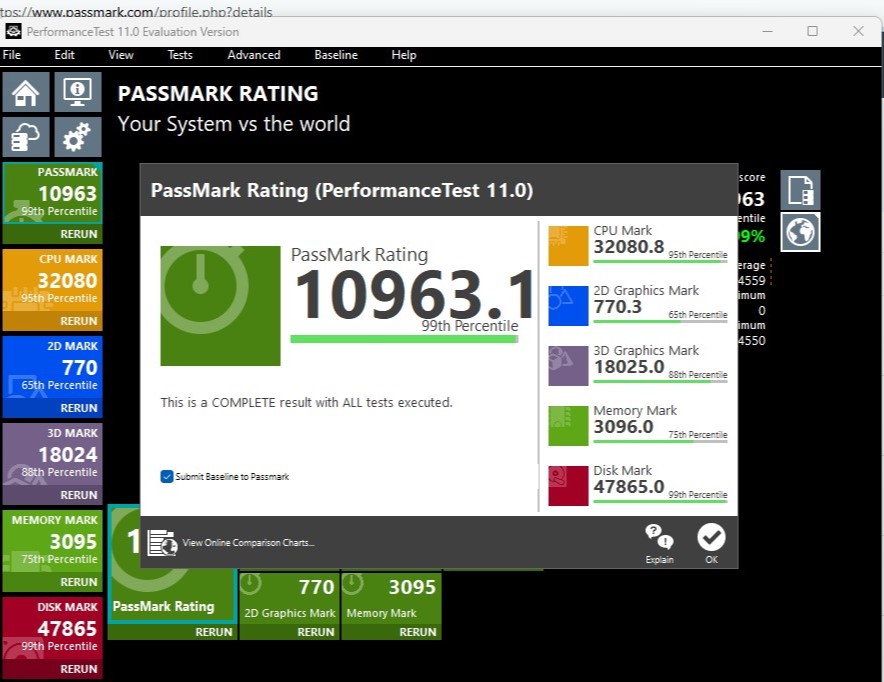This screenshot has width=884, height=682.
Task: Open the Tests menu
Action: [180, 55]
